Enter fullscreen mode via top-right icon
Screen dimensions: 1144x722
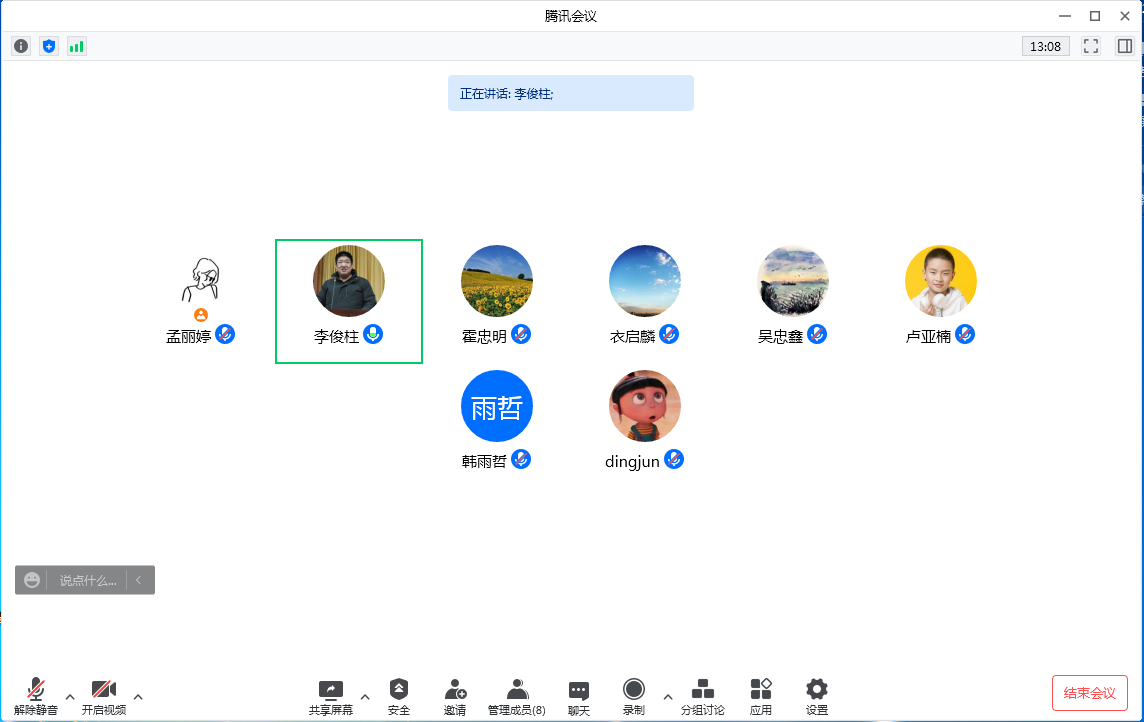[1091, 46]
